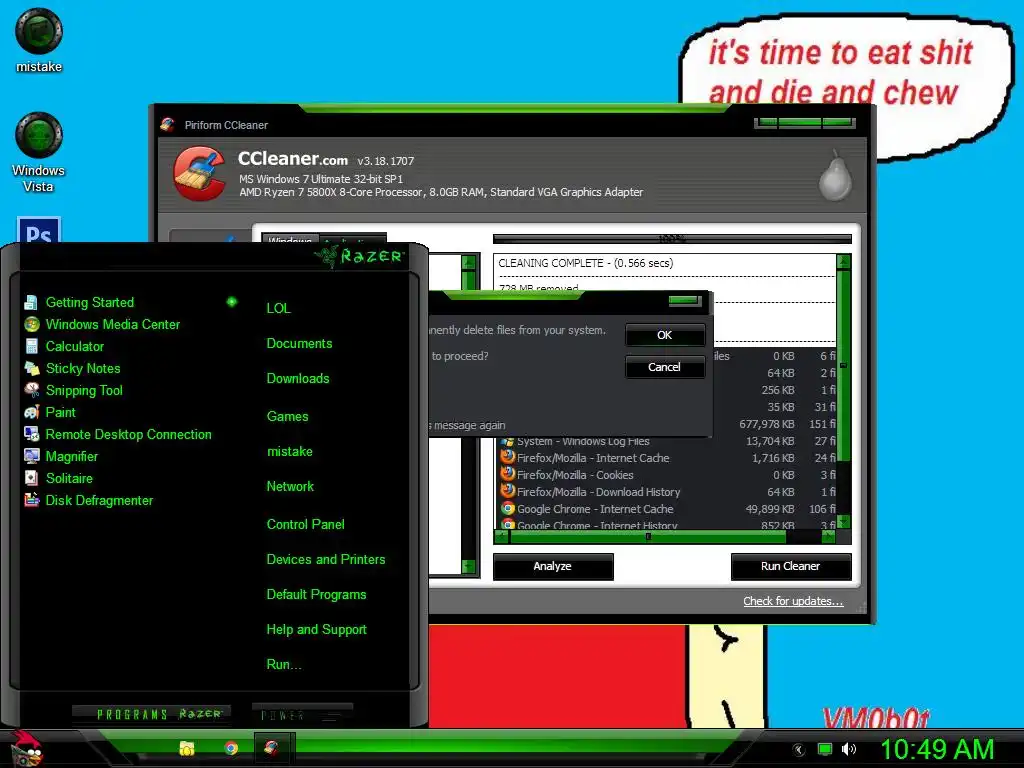Click the Firefox icon beside Cookies row
Image resolution: width=1024 pixels, height=768 pixels.
tap(507, 474)
